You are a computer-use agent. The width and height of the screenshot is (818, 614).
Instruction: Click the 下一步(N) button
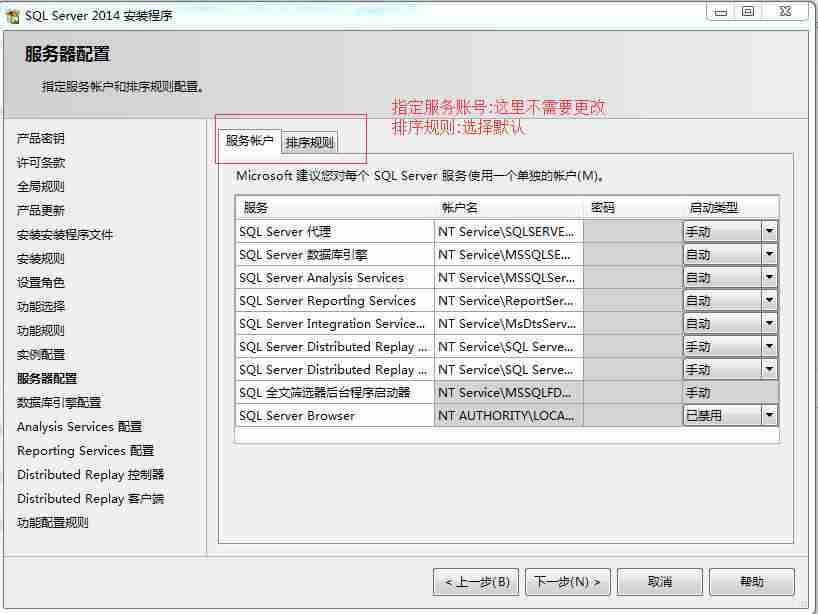(x=568, y=581)
